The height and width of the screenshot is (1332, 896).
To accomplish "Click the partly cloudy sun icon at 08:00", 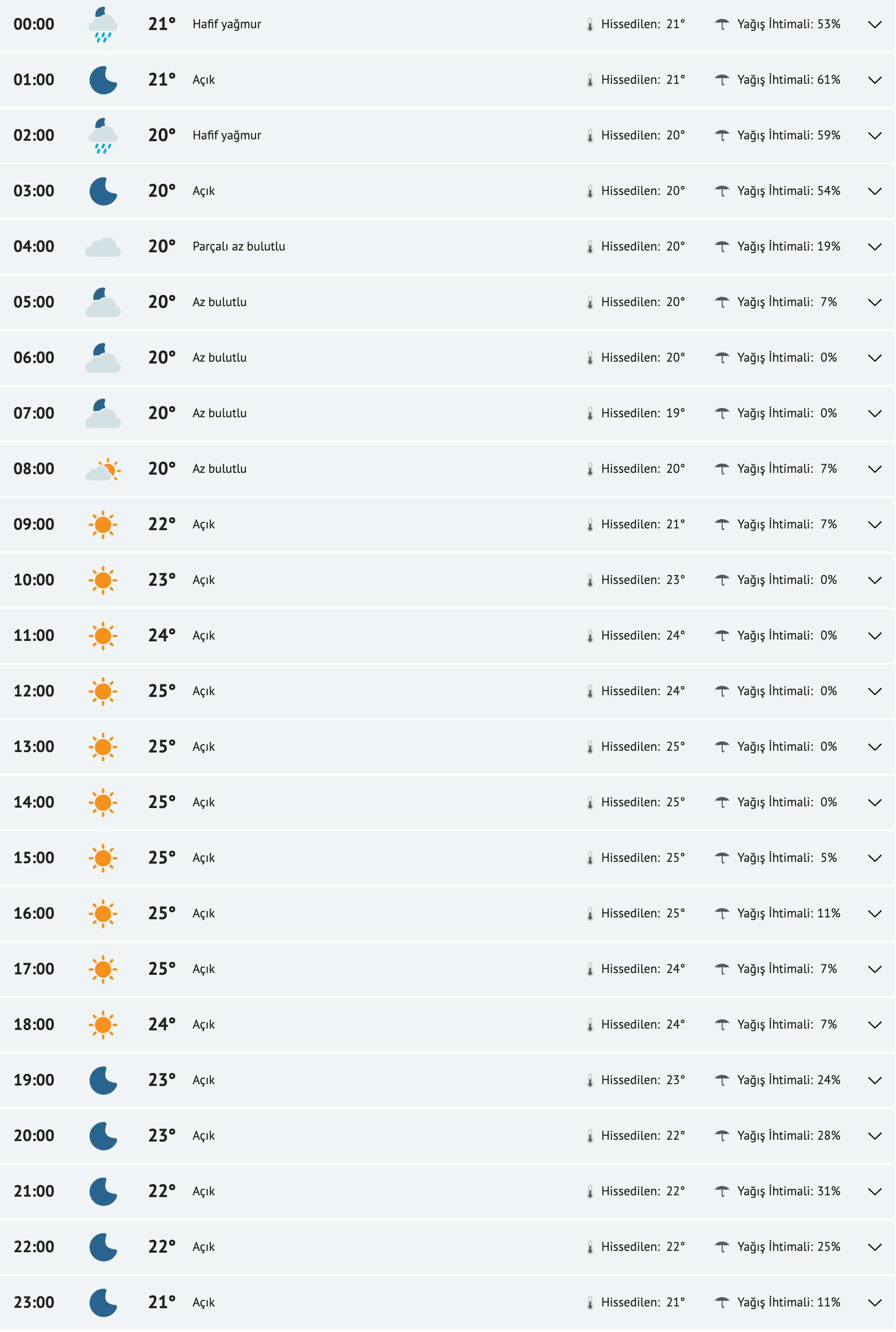I will [x=103, y=469].
